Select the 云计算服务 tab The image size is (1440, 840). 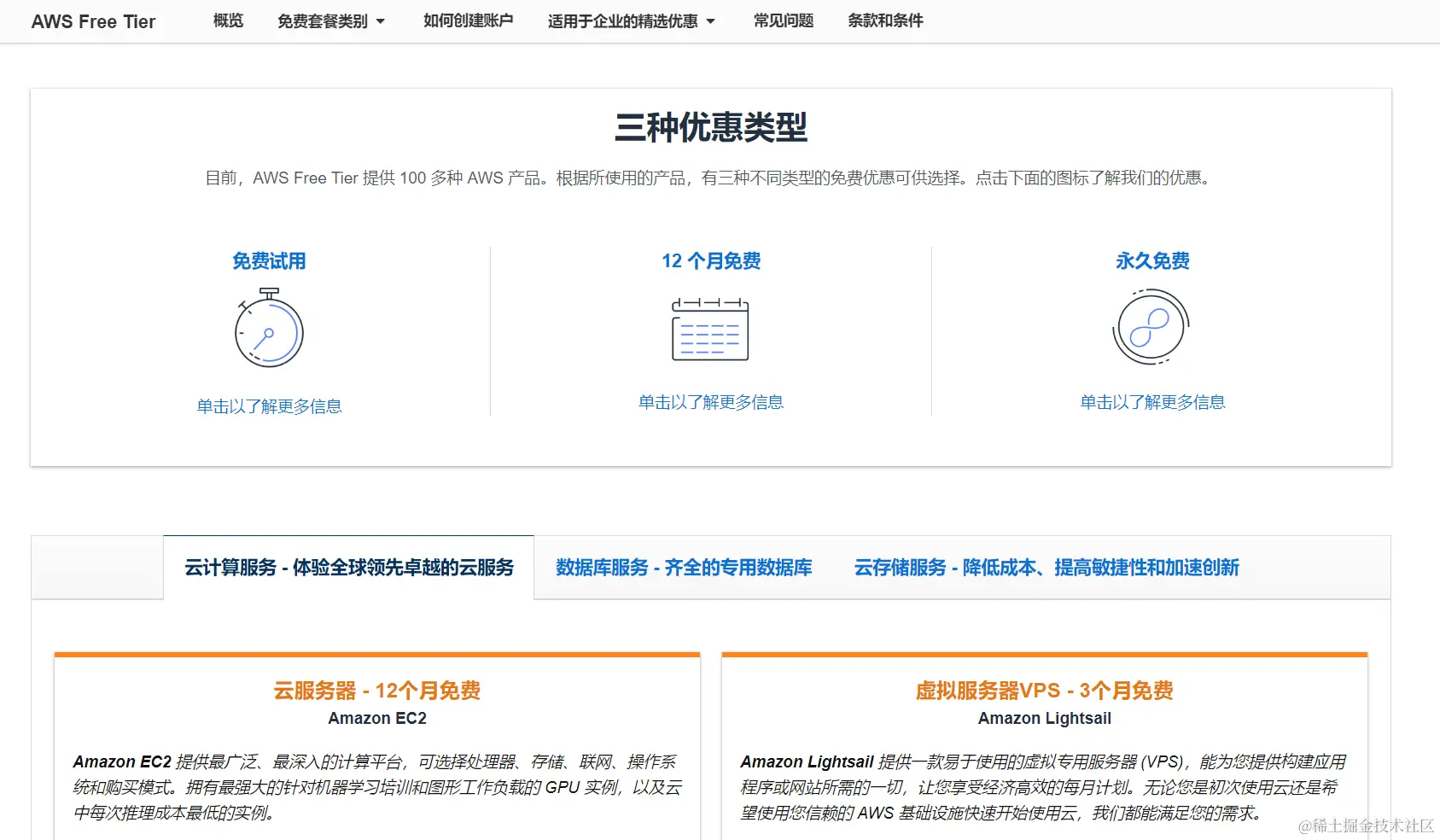349,568
